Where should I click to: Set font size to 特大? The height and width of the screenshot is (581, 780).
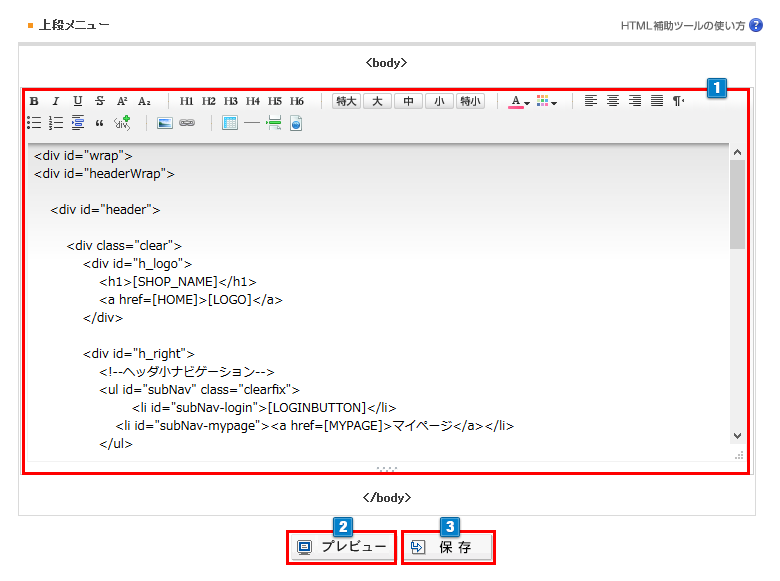pos(346,101)
